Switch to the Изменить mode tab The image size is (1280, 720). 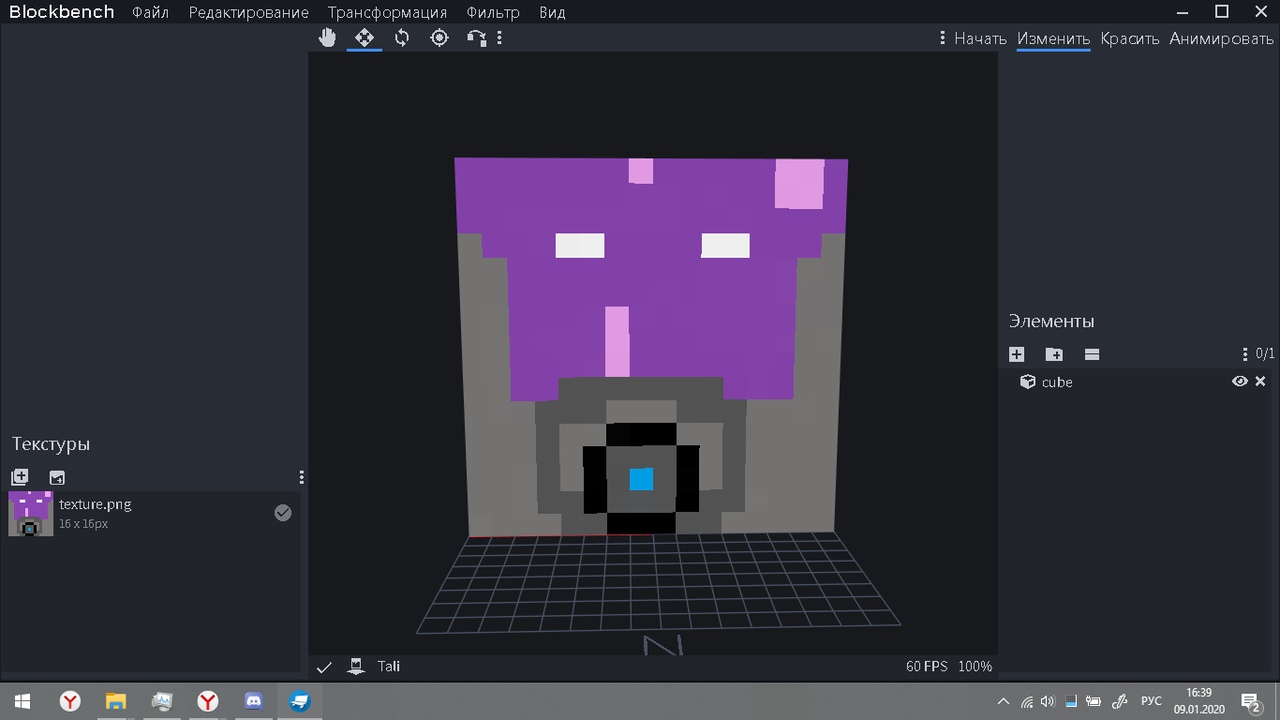(x=1053, y=39)
